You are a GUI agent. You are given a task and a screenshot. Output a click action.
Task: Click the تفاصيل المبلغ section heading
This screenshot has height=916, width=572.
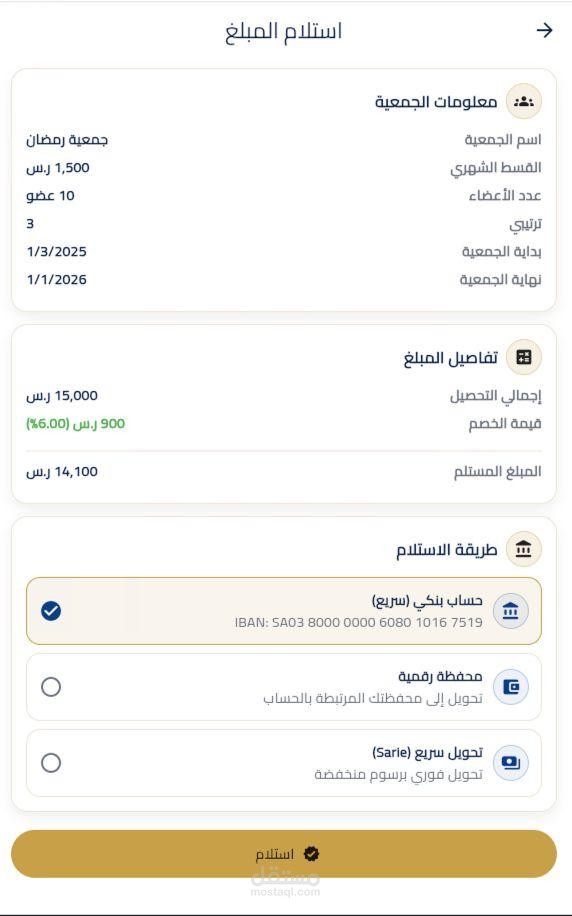click(x=450, y=358)
